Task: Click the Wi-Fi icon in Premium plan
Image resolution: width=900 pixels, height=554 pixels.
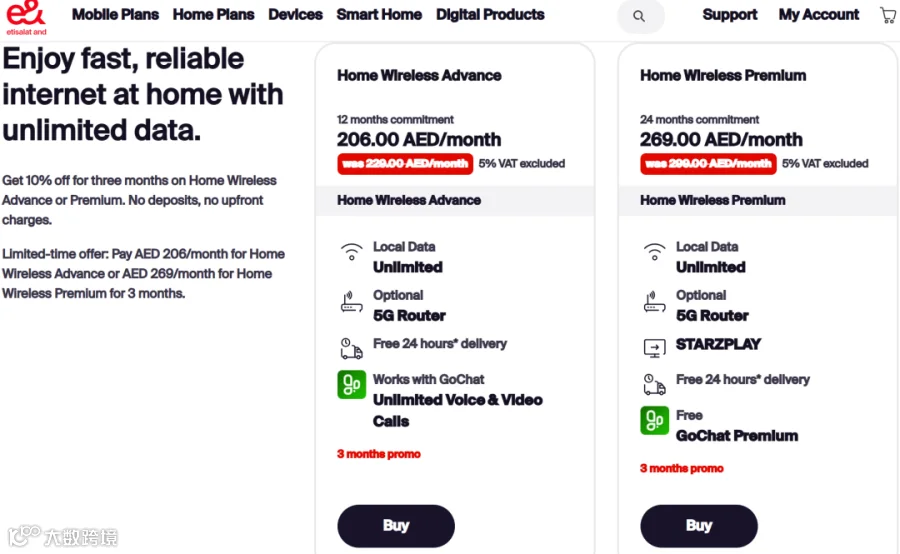Action: point(654,251)
